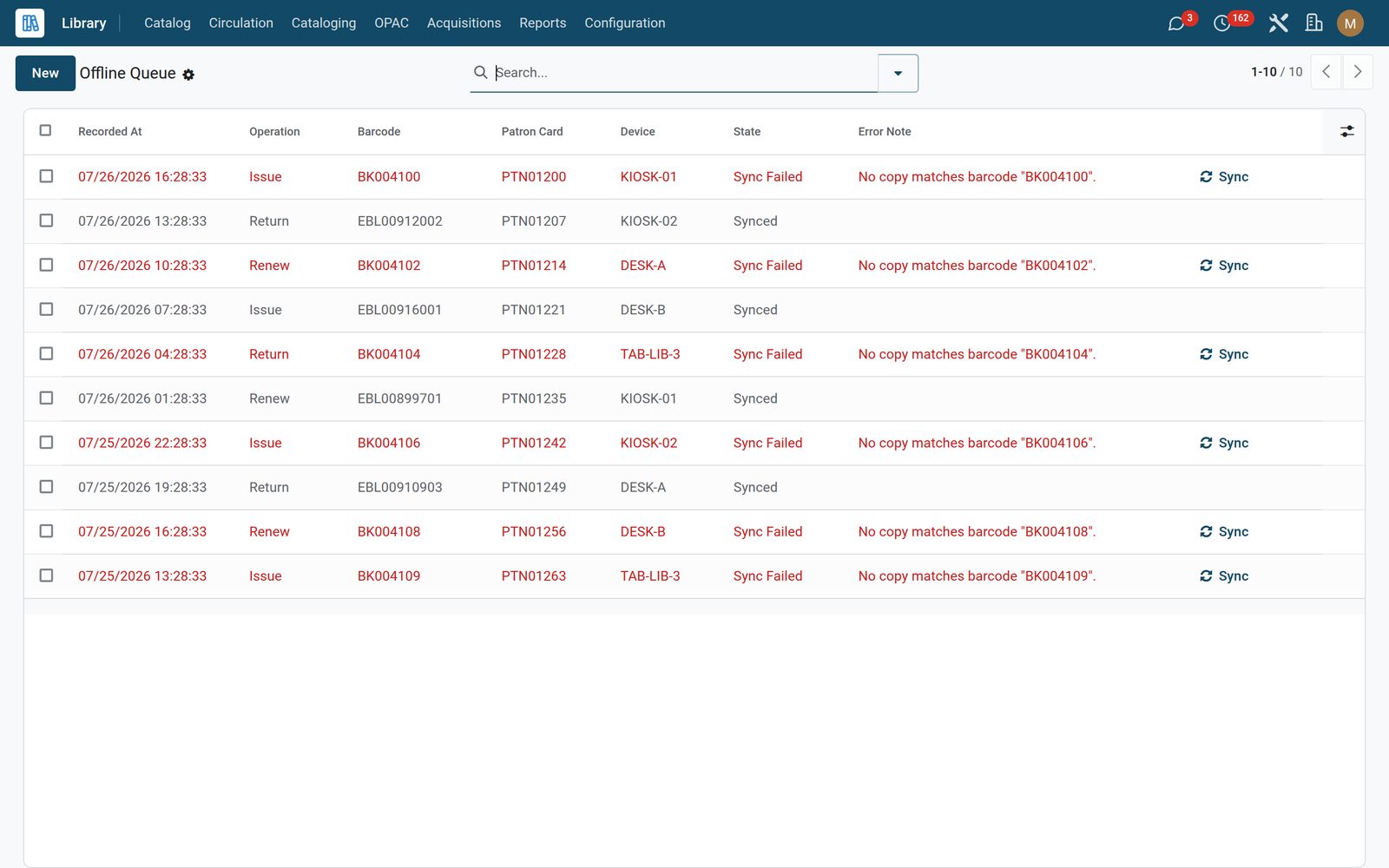Open the conversations messages icon
Screen dimensions: 1389x868
pyautogui.click(x=1176, y=23)
